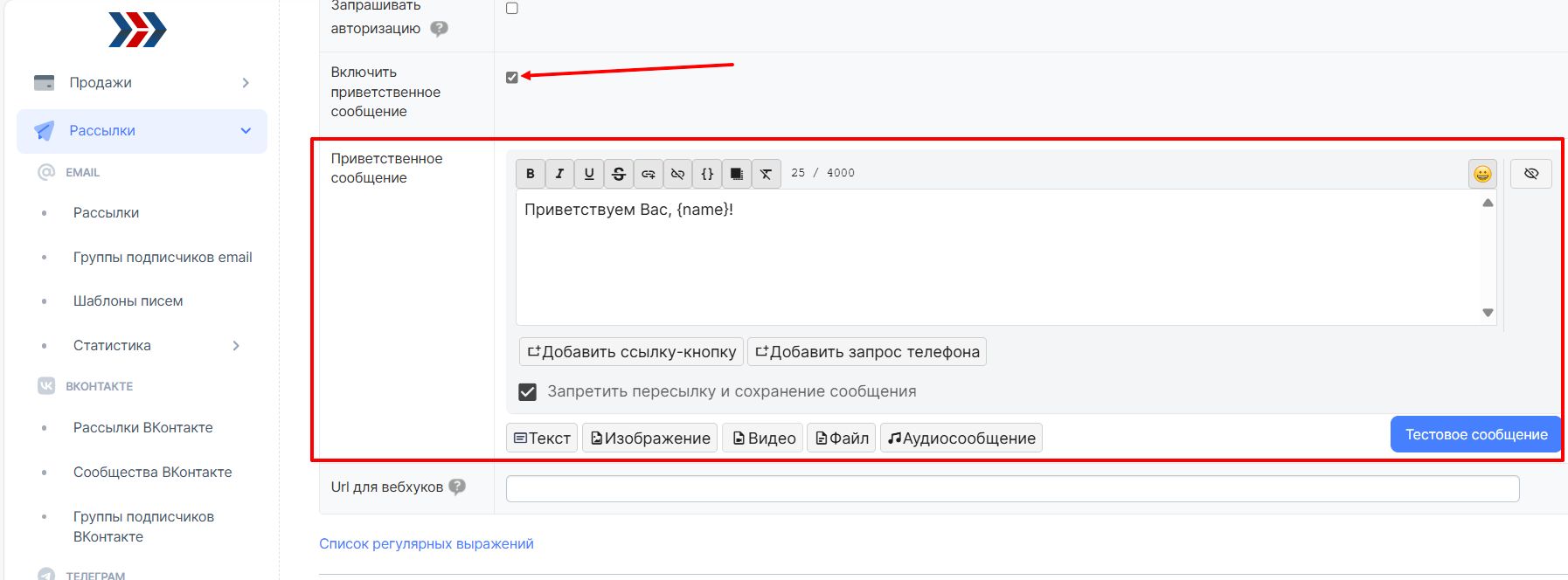Expand the Статистика submenu
The width and height of the screenshot is (1568, 580).
pyautogui.click(x=235, y=346)
